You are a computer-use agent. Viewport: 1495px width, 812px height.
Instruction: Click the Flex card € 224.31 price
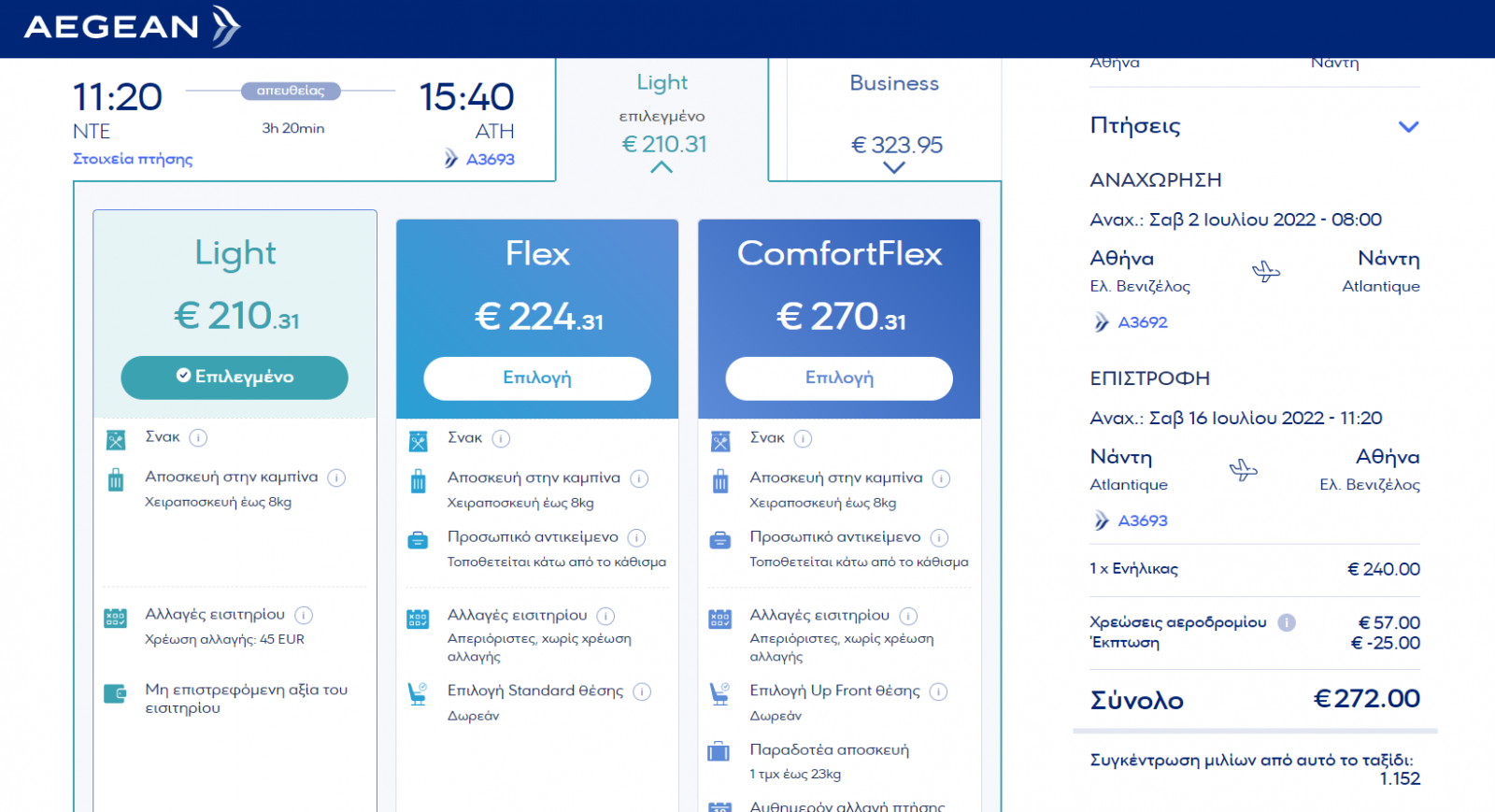tap(538, 317)
